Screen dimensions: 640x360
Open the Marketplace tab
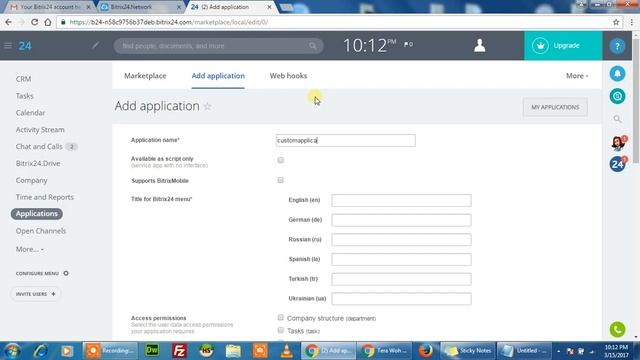pos(145,76)
